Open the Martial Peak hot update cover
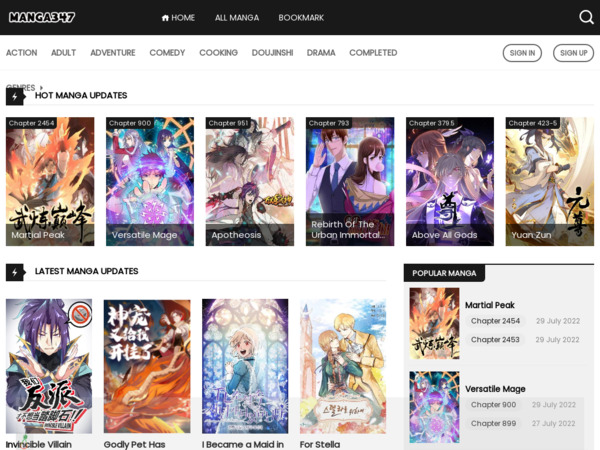 click(x=50, y=181)
